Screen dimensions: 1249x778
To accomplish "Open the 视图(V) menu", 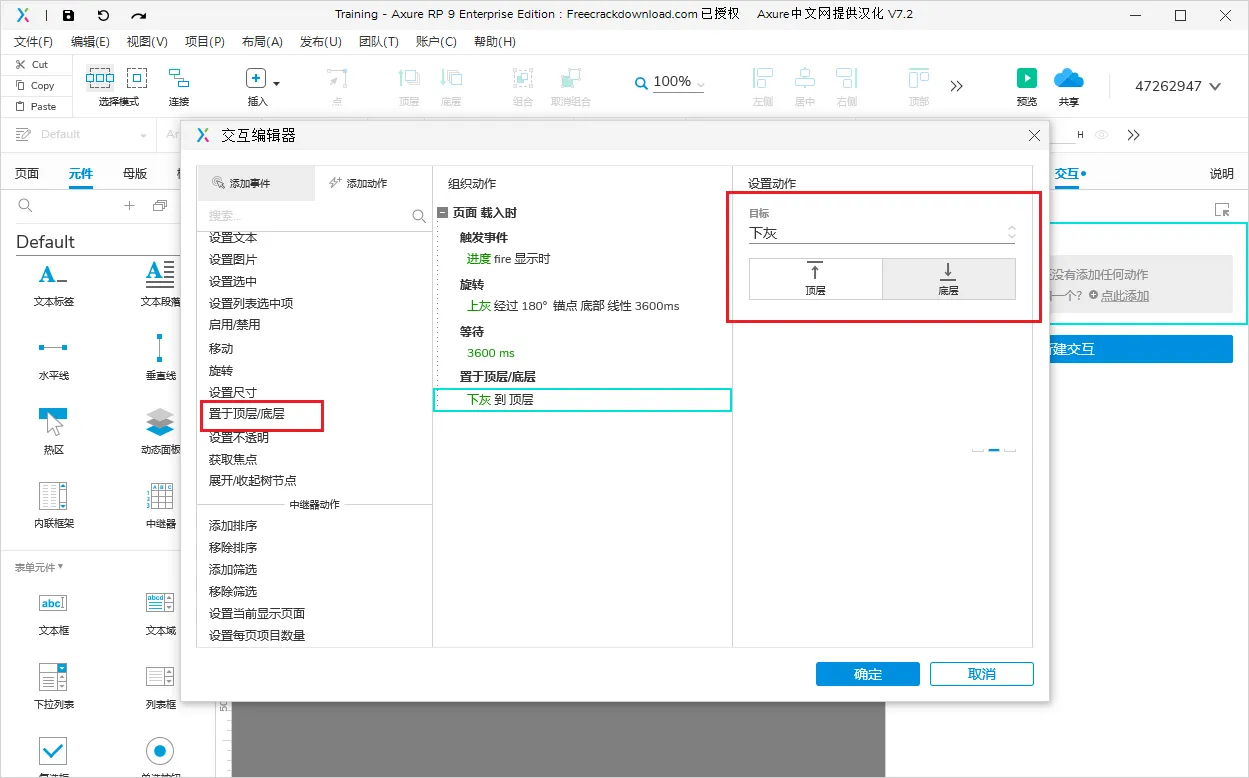I will (148, 42).
